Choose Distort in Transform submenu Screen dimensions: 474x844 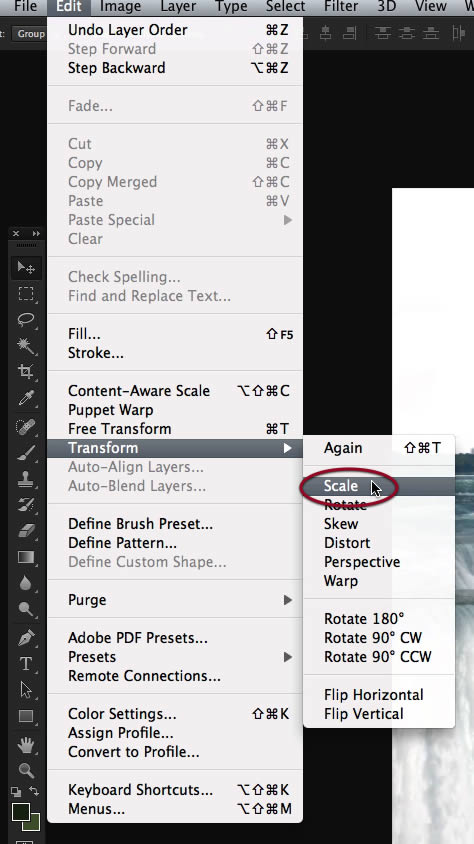point(379,543)
